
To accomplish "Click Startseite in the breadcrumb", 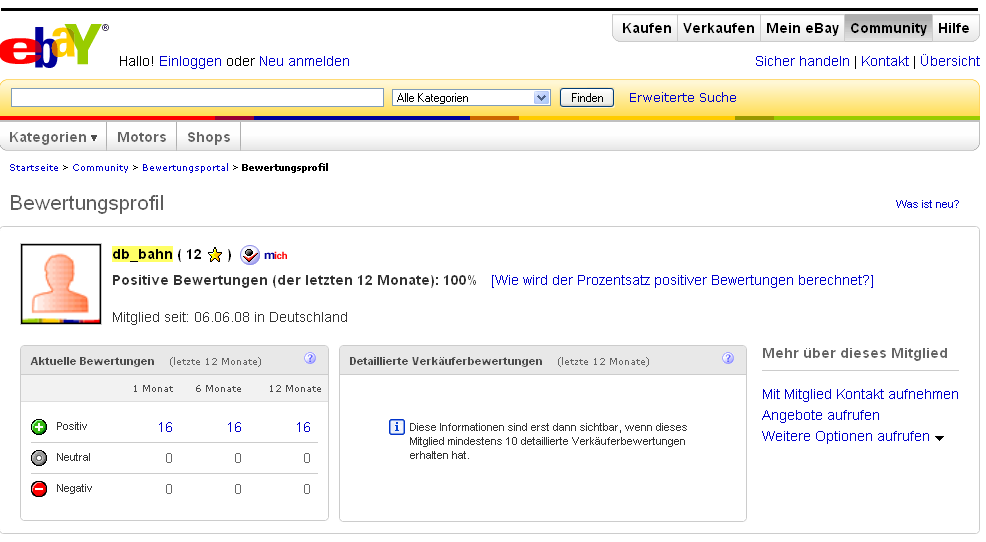I will [x=34, y=167].
